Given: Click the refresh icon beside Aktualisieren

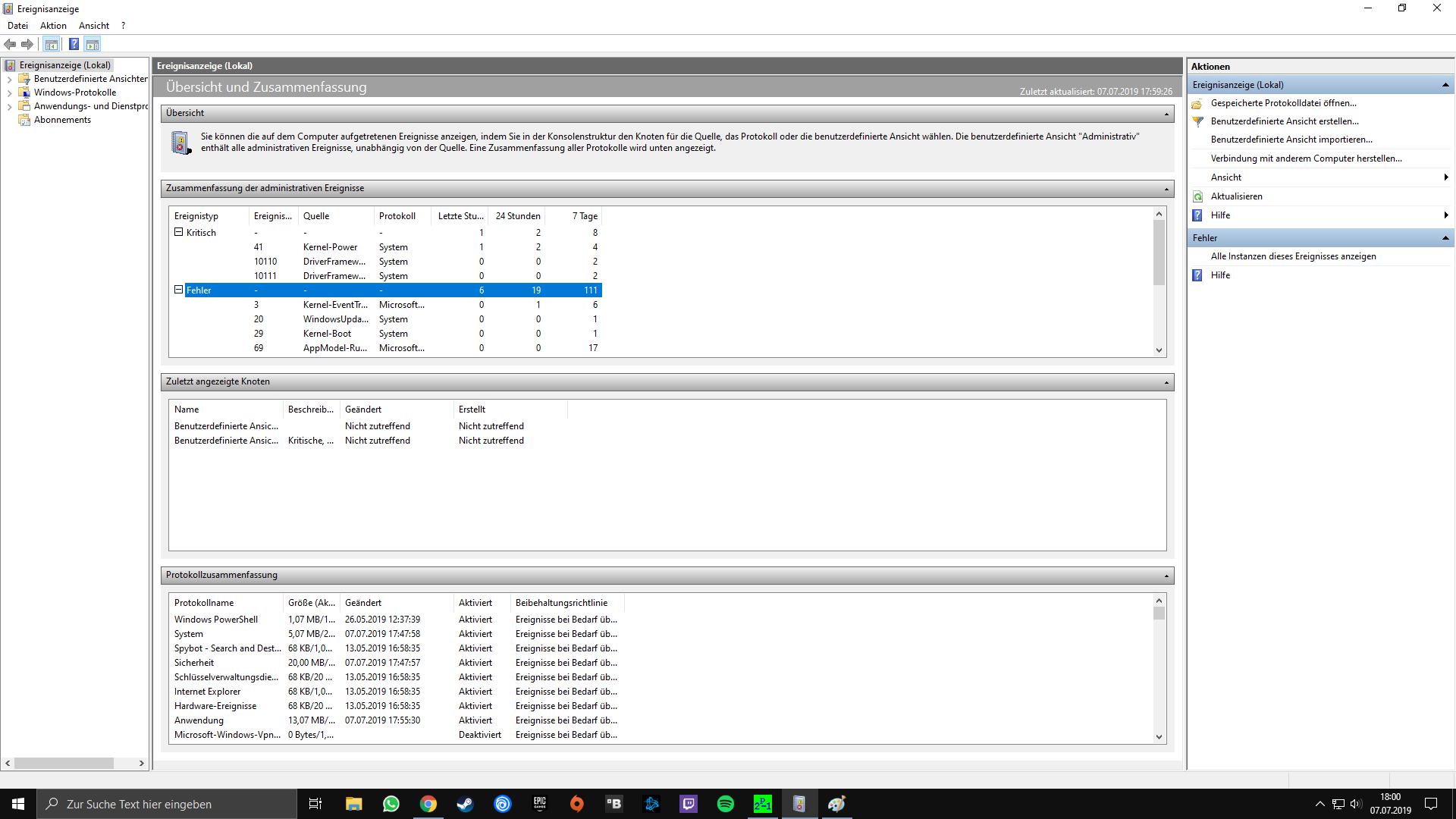Looking at the screenshot, I should [x=1198, y=196].
